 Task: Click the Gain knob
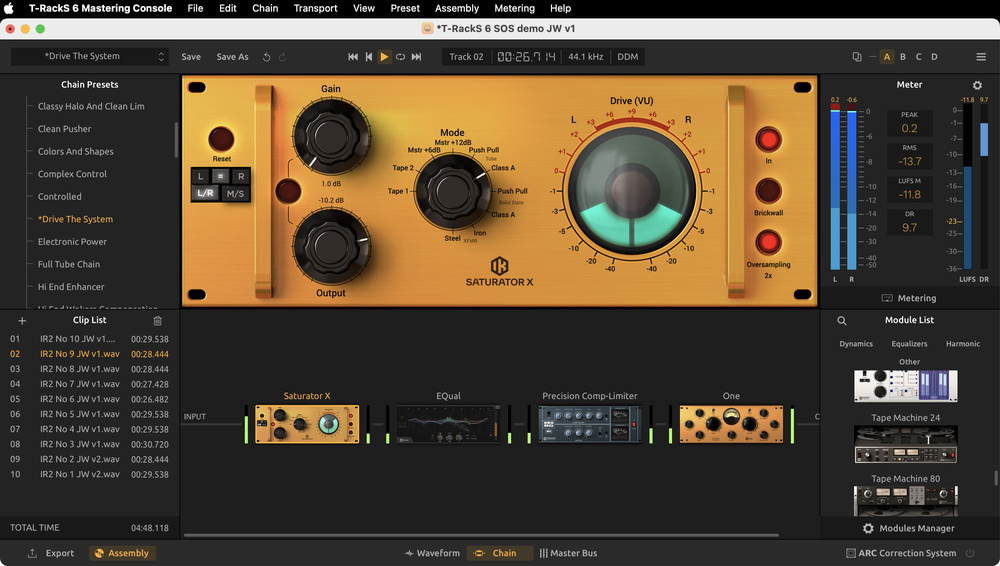pyautogui.click(x=331, y=136)
